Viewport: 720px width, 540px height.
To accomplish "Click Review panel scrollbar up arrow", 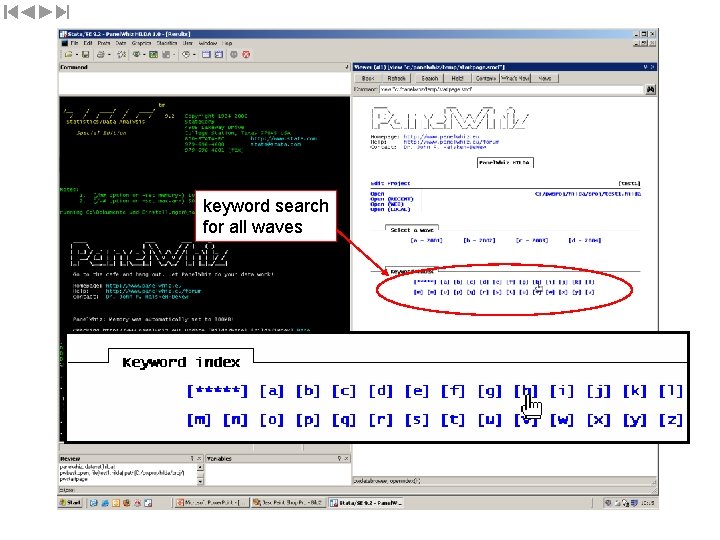I will tap(200, 467).
